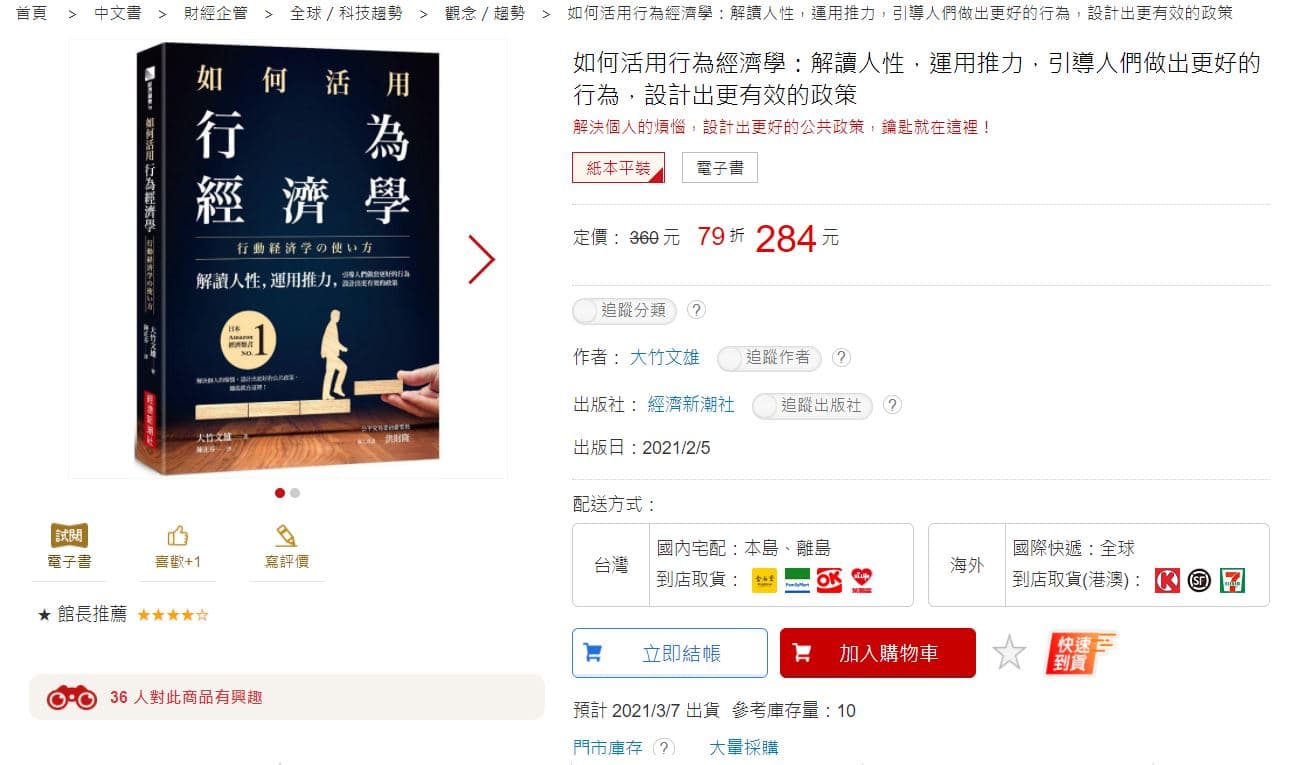Click the 快速到貨 badge icon
This screenshot has width=1309, height=765.
click(x=1079, y=653)
